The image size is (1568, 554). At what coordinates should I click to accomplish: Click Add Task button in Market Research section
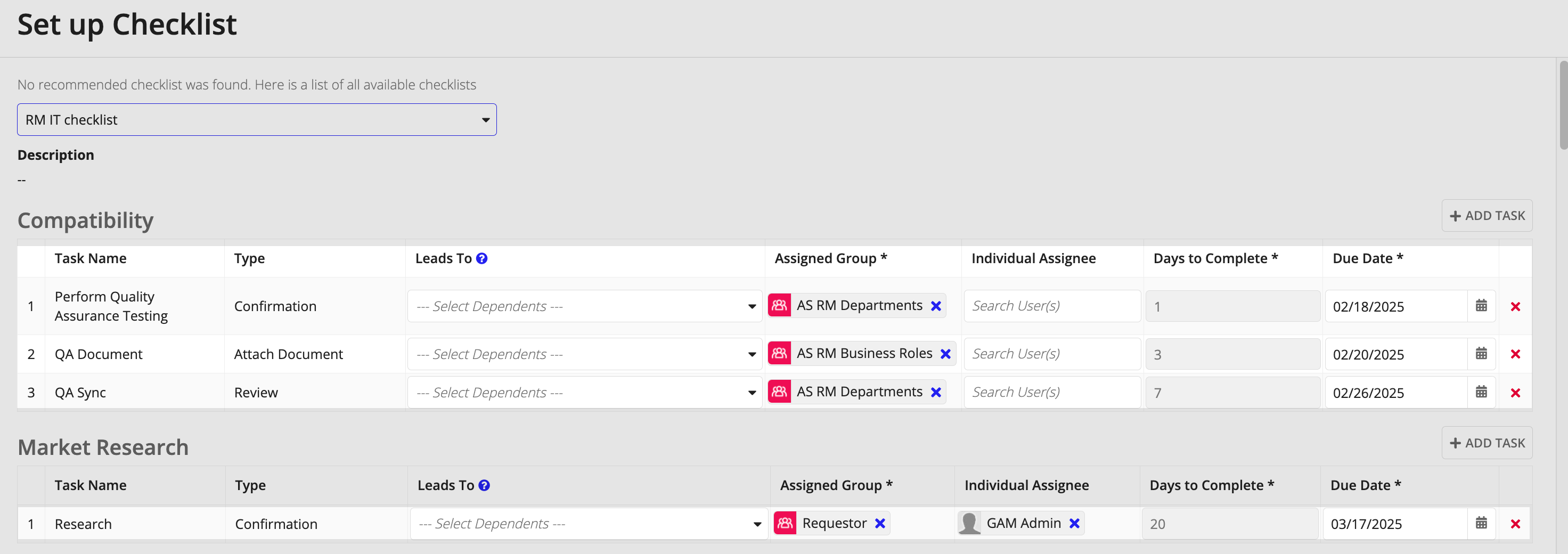point(1487,443)
